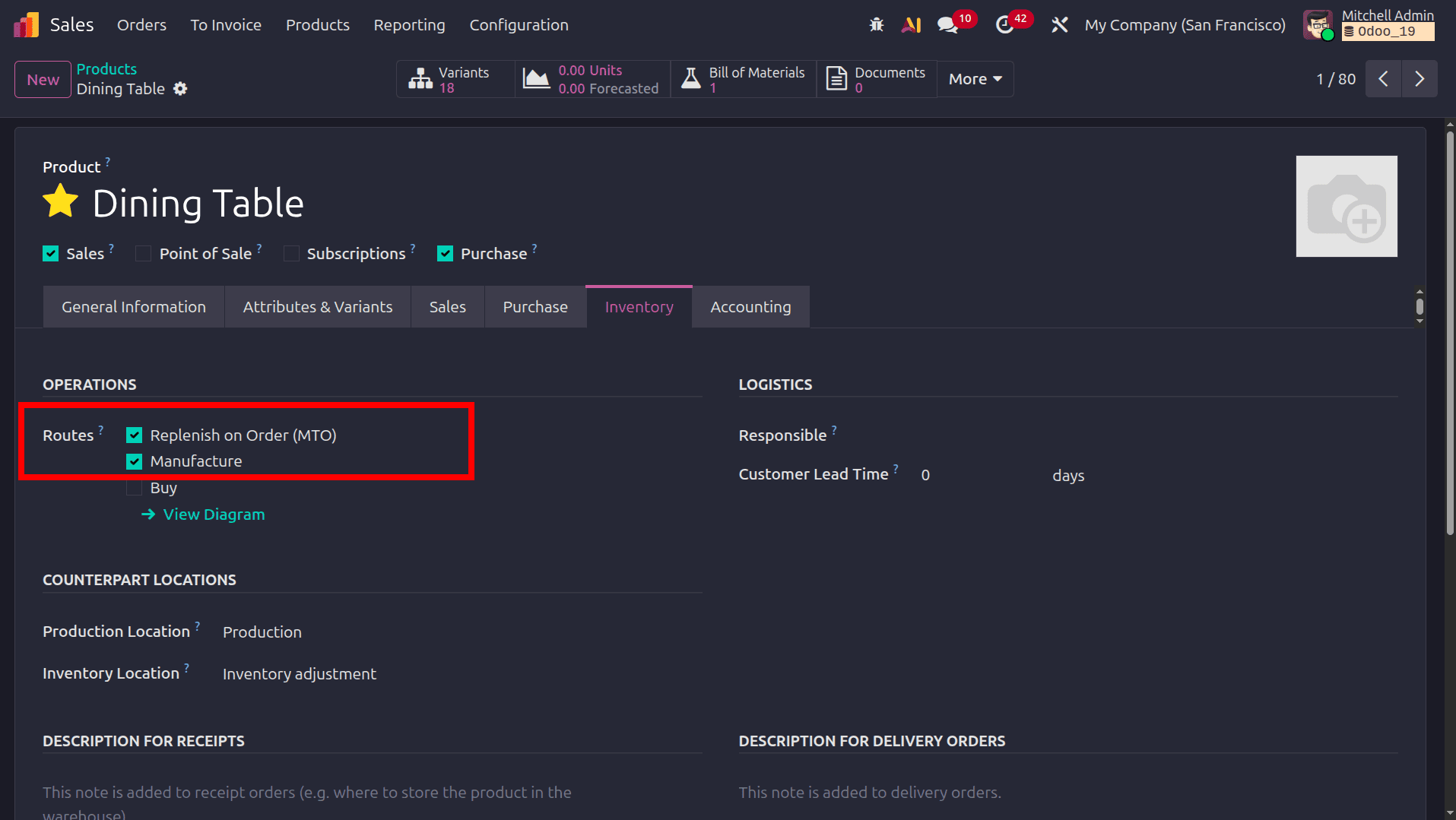The image size is (1456, 820).
Task: Uncheck Replenish on Order (MTO) route
Action: click(135, 435)
